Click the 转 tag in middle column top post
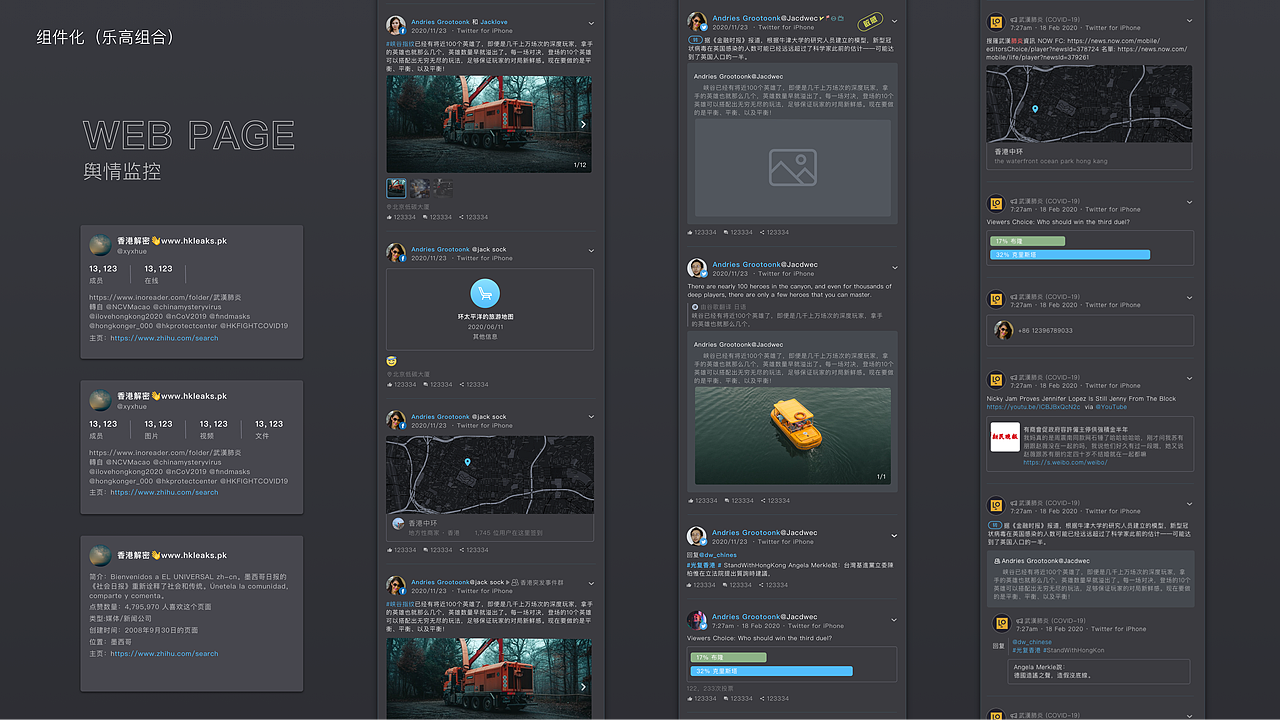The width and height of the screenshot is (1280, 720). pyautogui.click(x=693, y=39)
